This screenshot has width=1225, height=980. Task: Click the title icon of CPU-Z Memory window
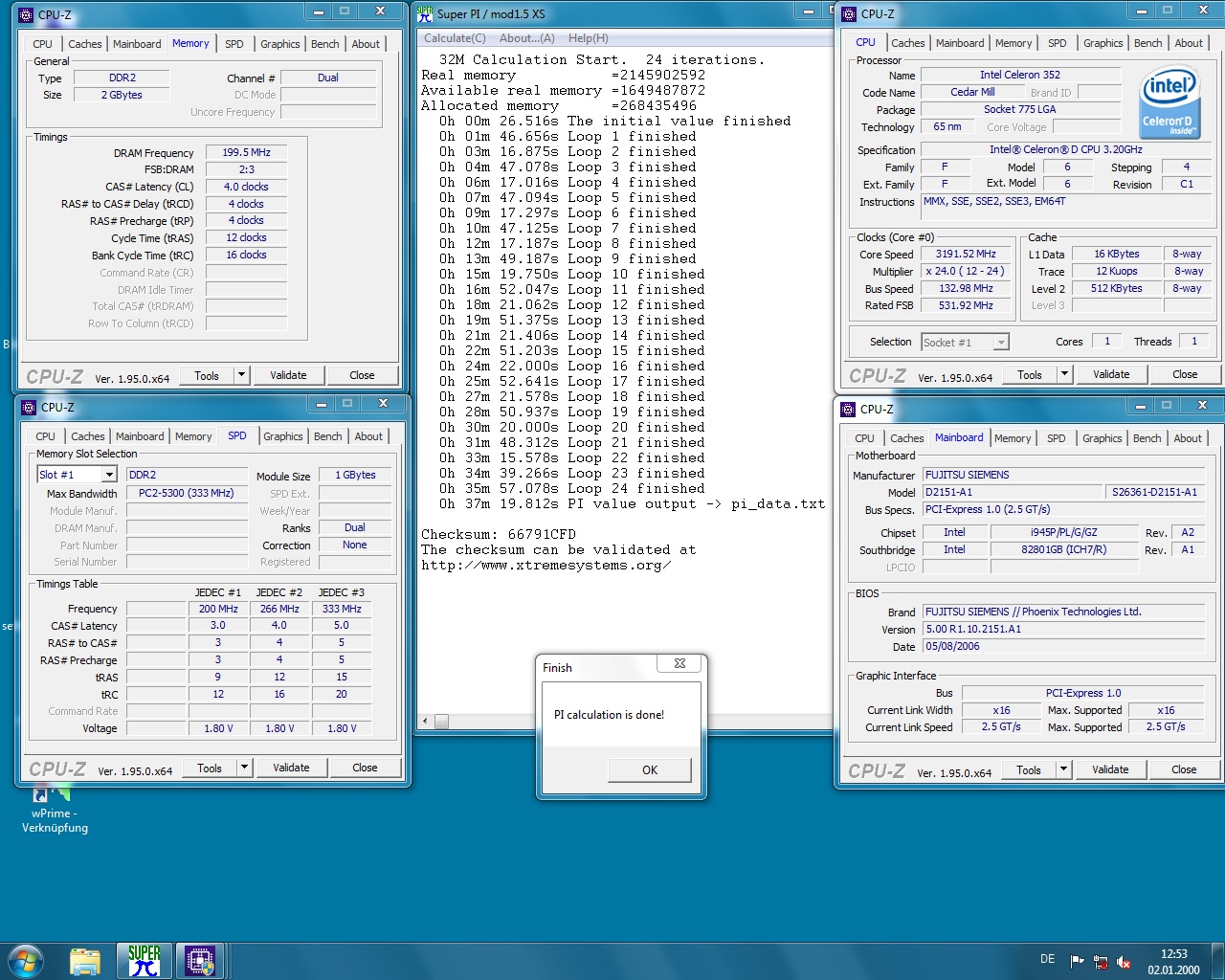27,14
